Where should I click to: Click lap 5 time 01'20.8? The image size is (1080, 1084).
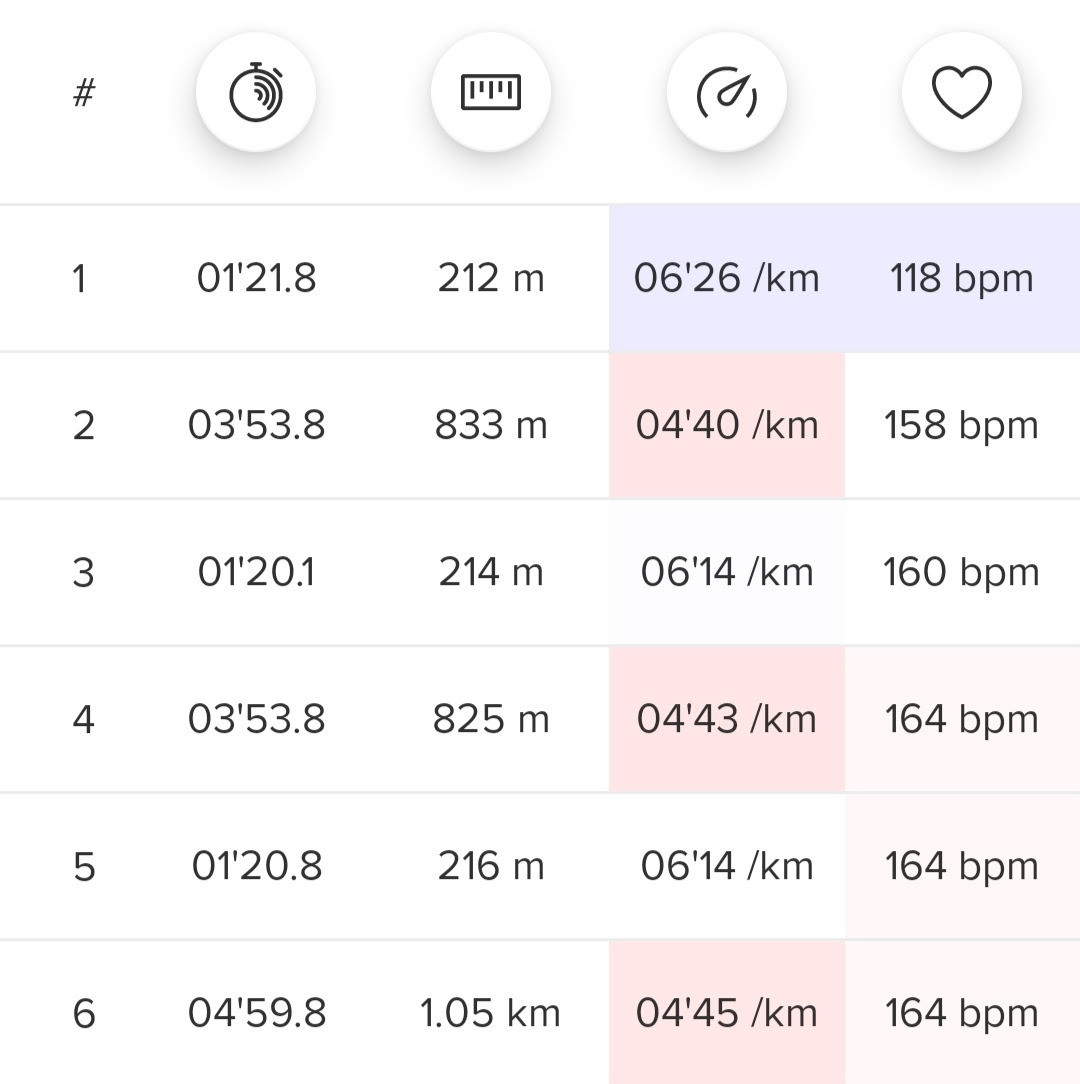256,866
